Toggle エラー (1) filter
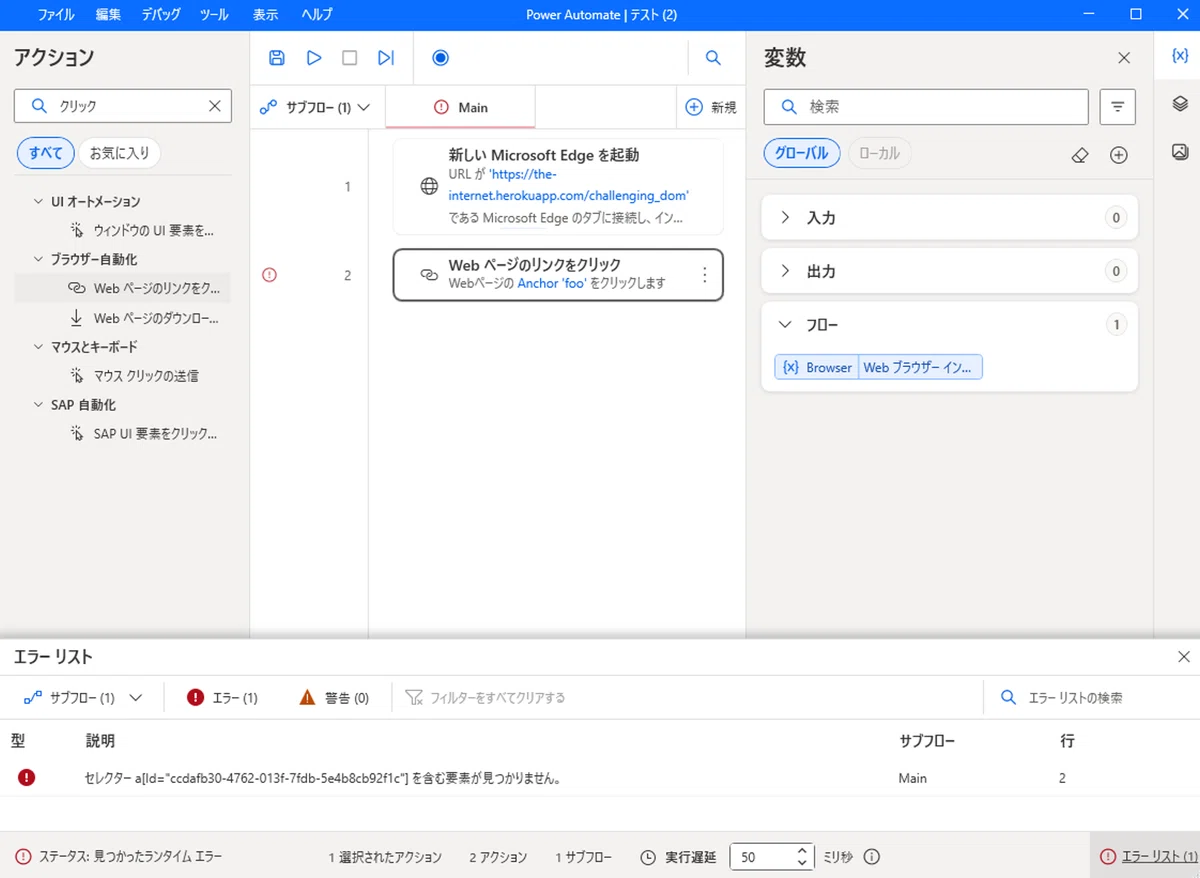The width and height of the screenshot is (1200, 878). pos(222,698)
